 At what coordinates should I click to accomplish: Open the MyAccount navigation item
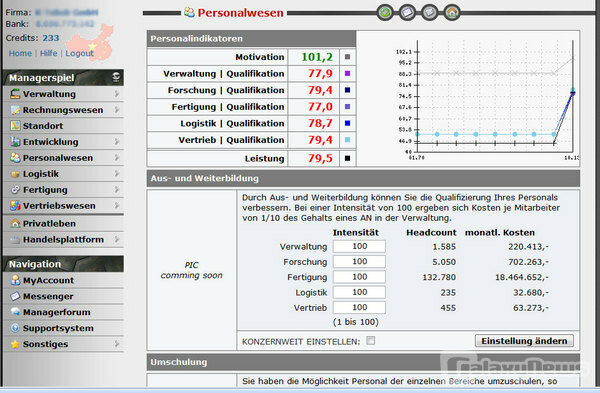64,280
